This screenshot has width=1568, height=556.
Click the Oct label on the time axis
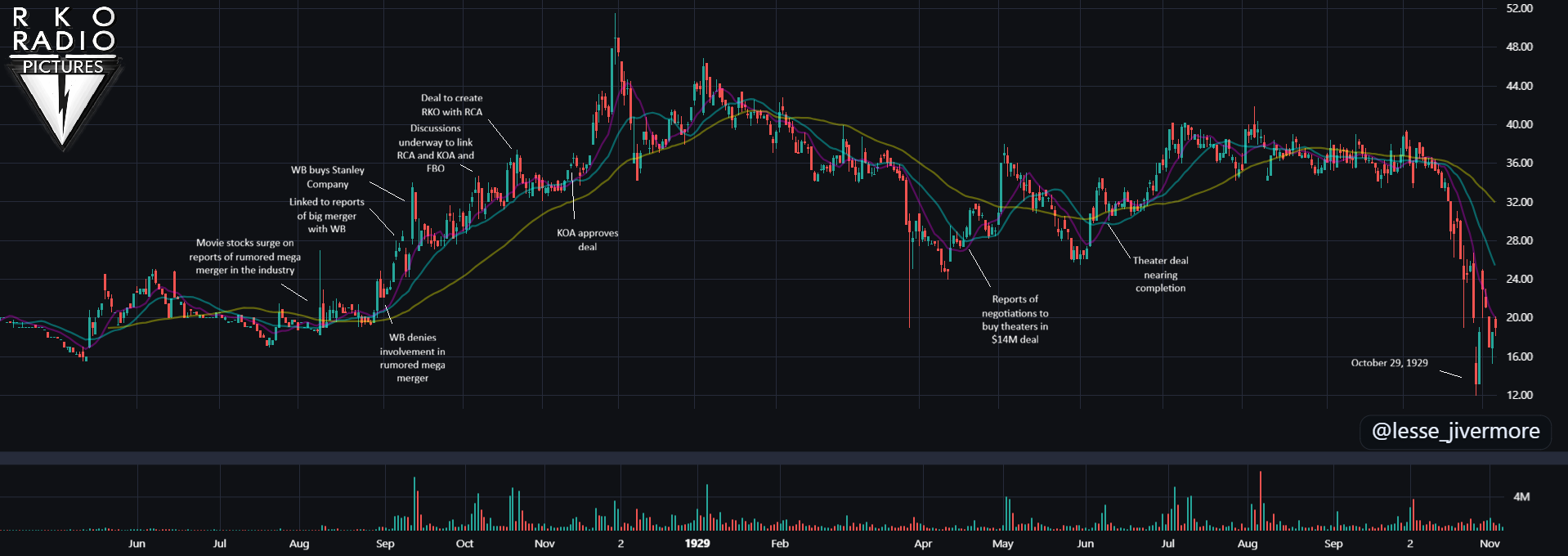464,544
